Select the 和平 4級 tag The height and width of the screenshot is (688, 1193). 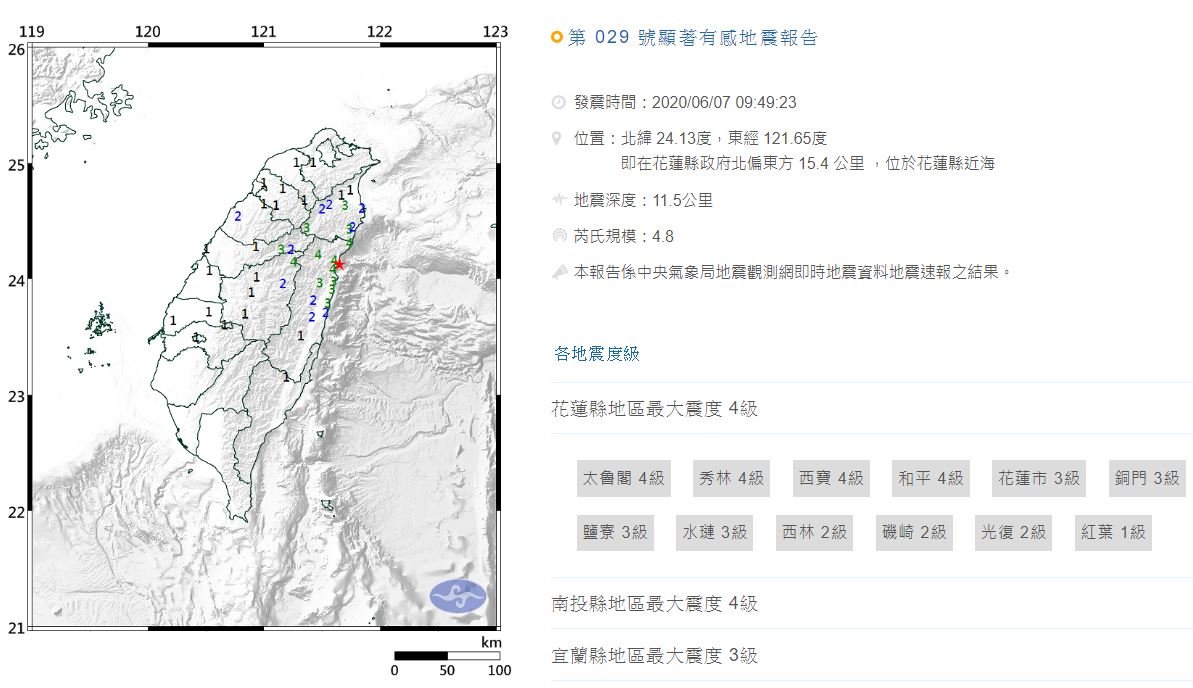click(931, 479)
